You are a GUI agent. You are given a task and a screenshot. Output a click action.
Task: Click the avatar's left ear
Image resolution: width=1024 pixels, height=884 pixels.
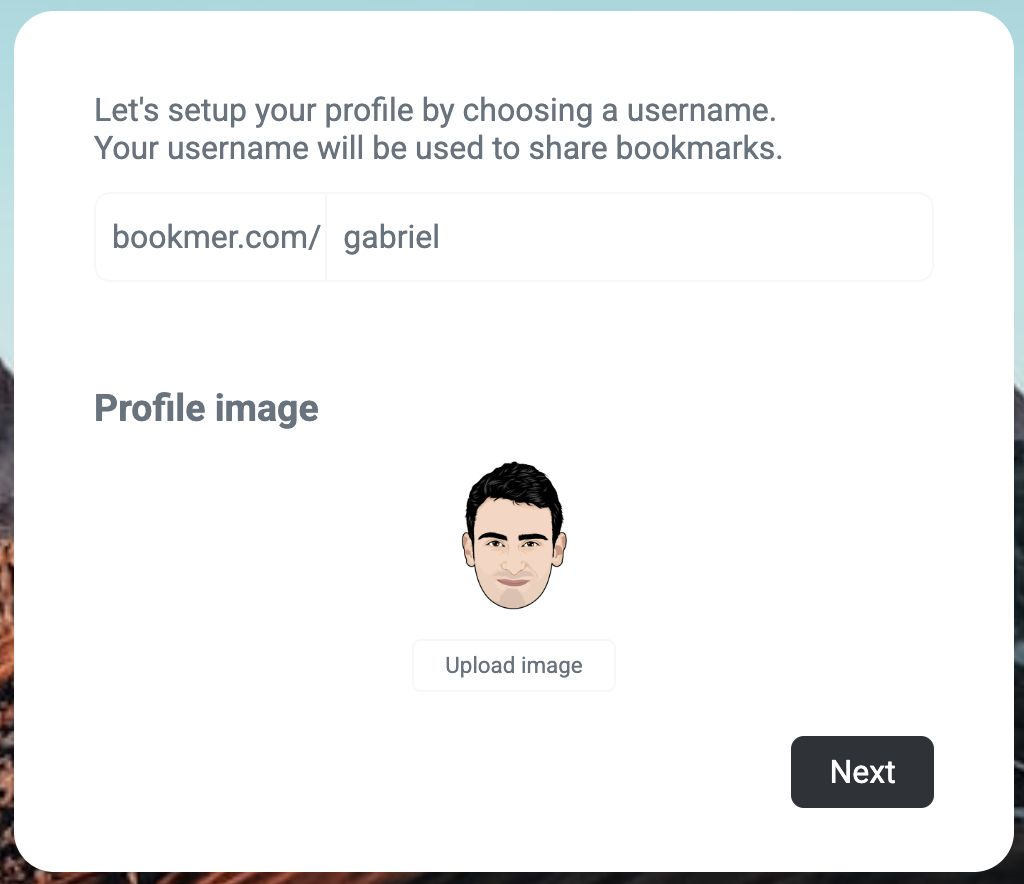point(468,550)
